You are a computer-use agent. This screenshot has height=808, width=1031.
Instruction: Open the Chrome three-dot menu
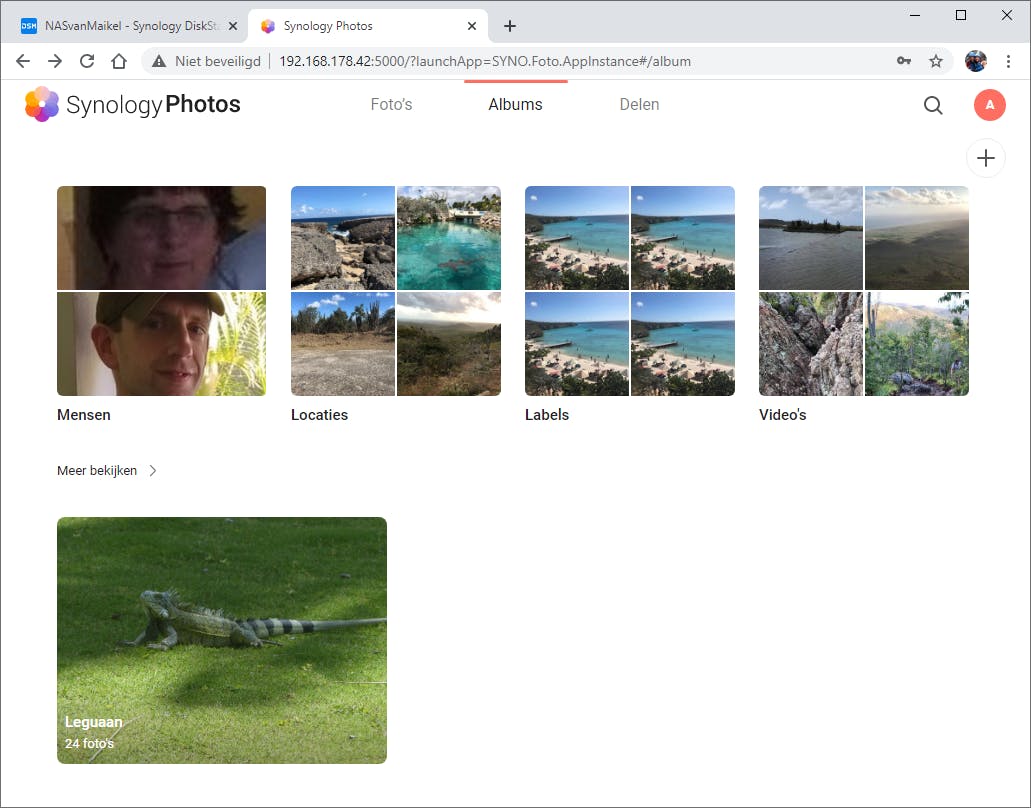[1008, 61]
